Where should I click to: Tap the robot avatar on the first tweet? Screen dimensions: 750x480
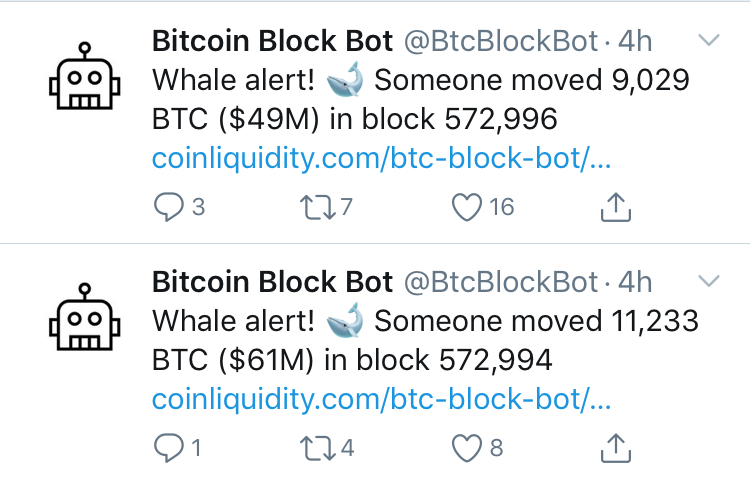[85, 78]
